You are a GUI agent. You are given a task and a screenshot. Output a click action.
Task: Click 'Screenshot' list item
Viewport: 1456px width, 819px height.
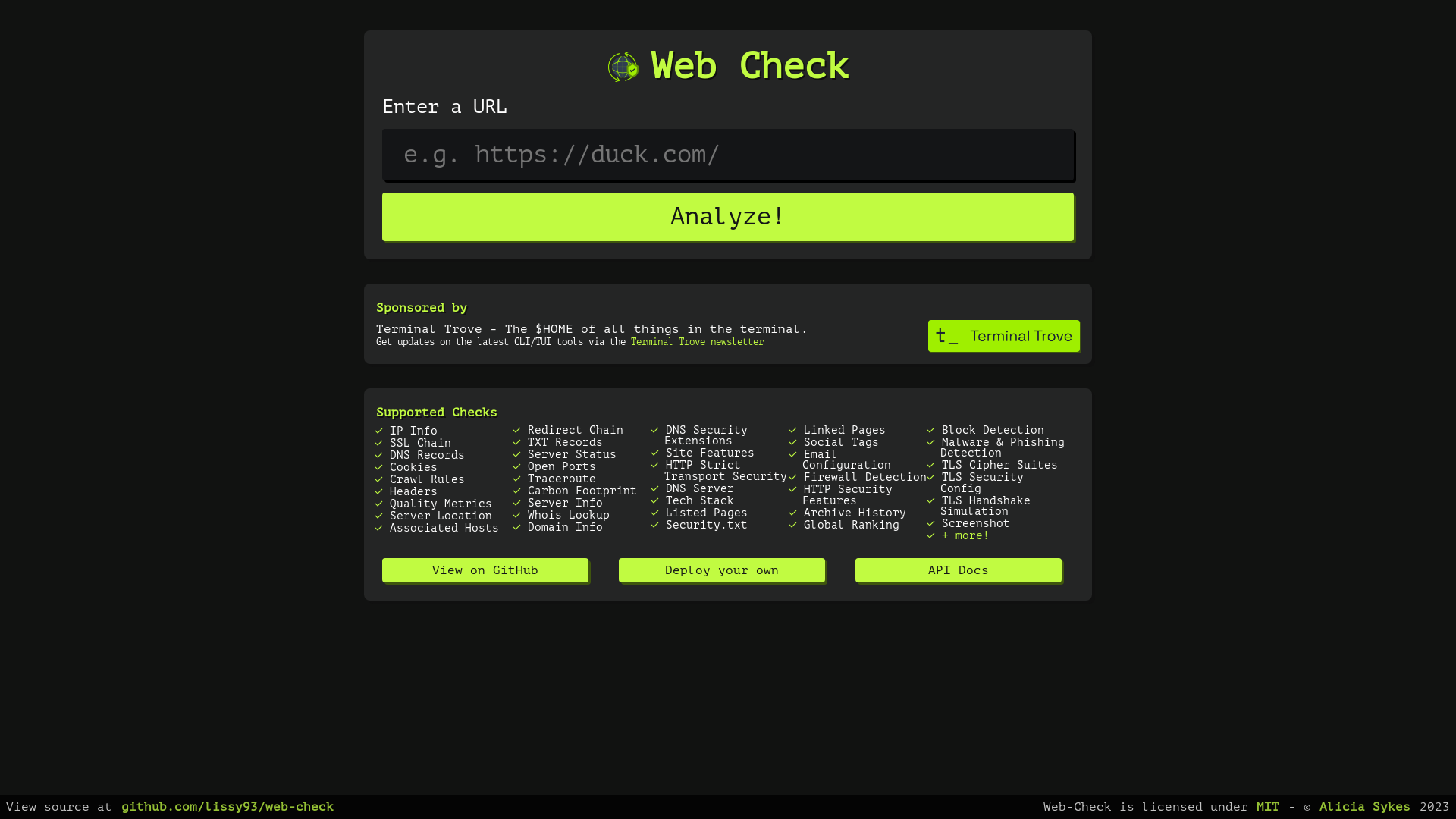click(976, 523)
